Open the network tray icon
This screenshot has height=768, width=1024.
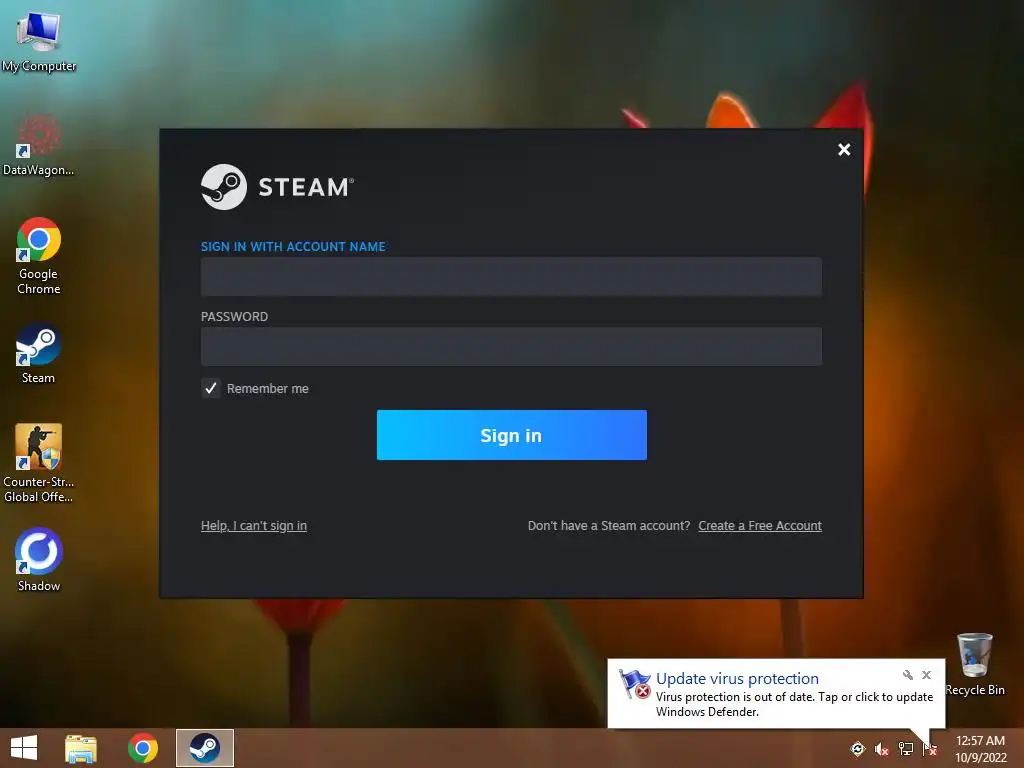pos(906,750)
